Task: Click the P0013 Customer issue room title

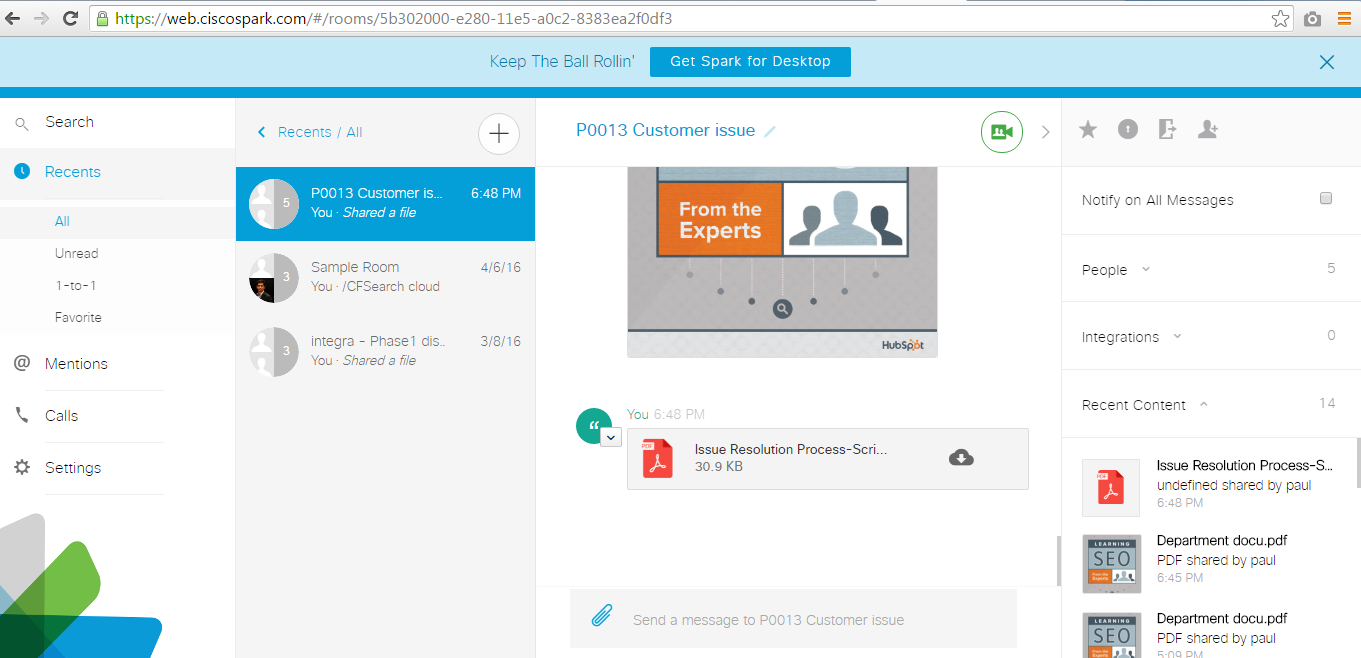Action: [665, 130]
